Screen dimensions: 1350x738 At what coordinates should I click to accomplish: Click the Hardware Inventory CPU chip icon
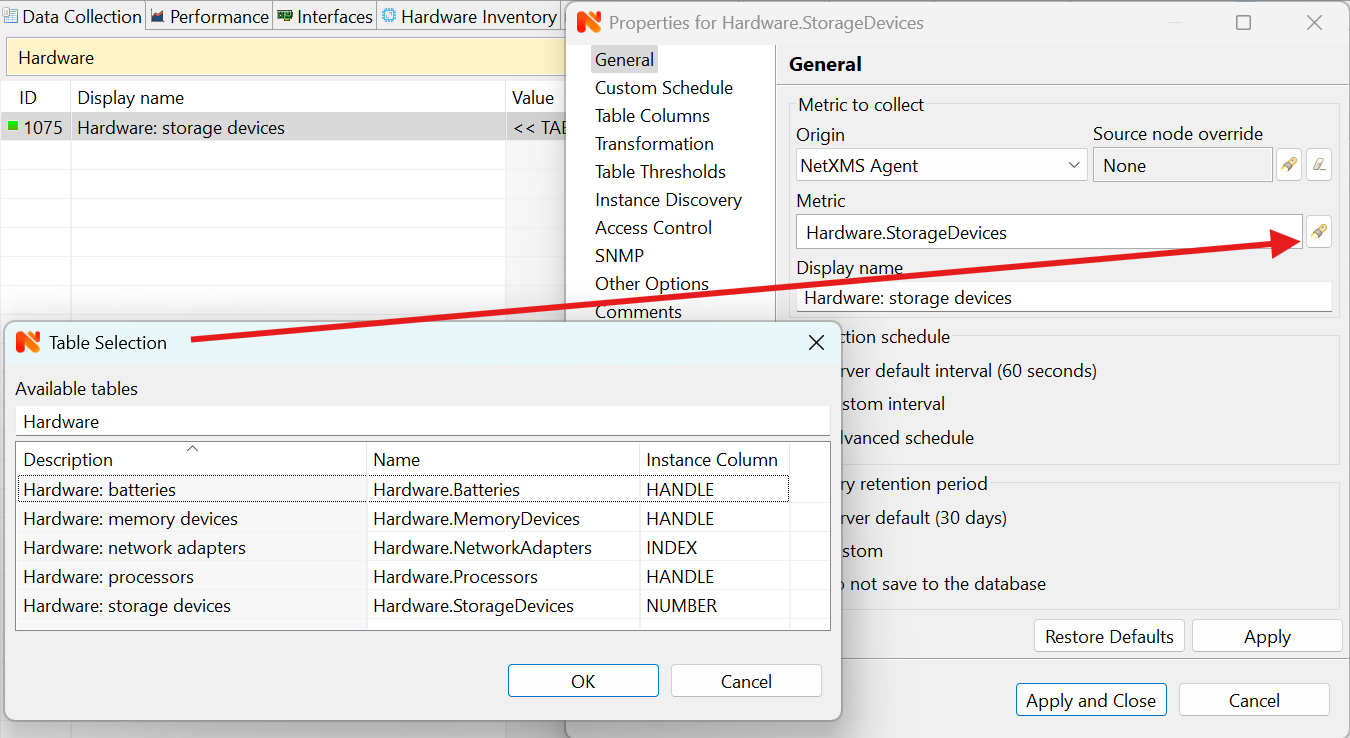point(388,16)
